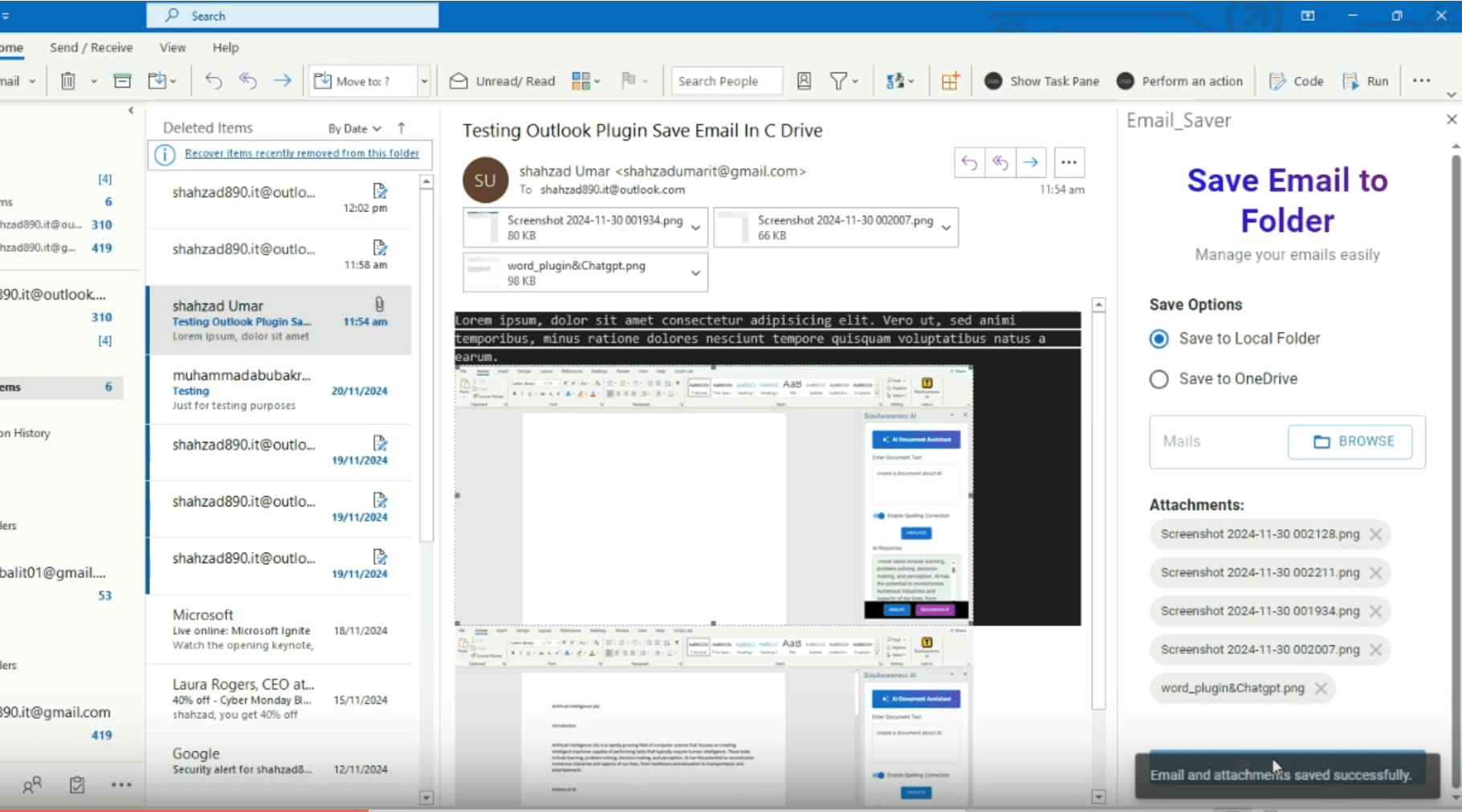Remove Screenshot 2024-11-30 002128.png attachment chip
Viewport: 1462px width, 812px height.
tap(1375, 534)
